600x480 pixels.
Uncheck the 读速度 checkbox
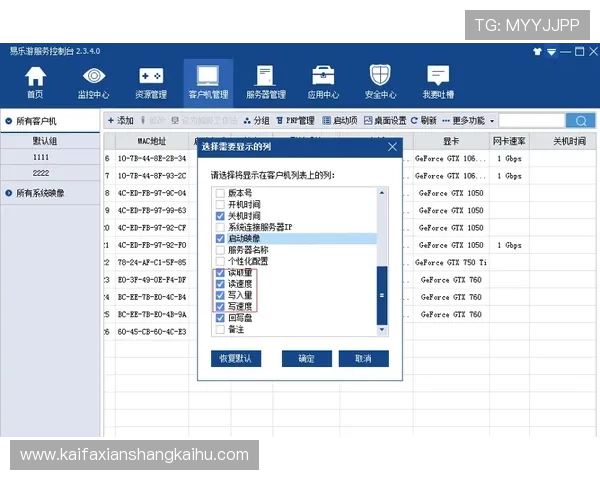point(220,284)
